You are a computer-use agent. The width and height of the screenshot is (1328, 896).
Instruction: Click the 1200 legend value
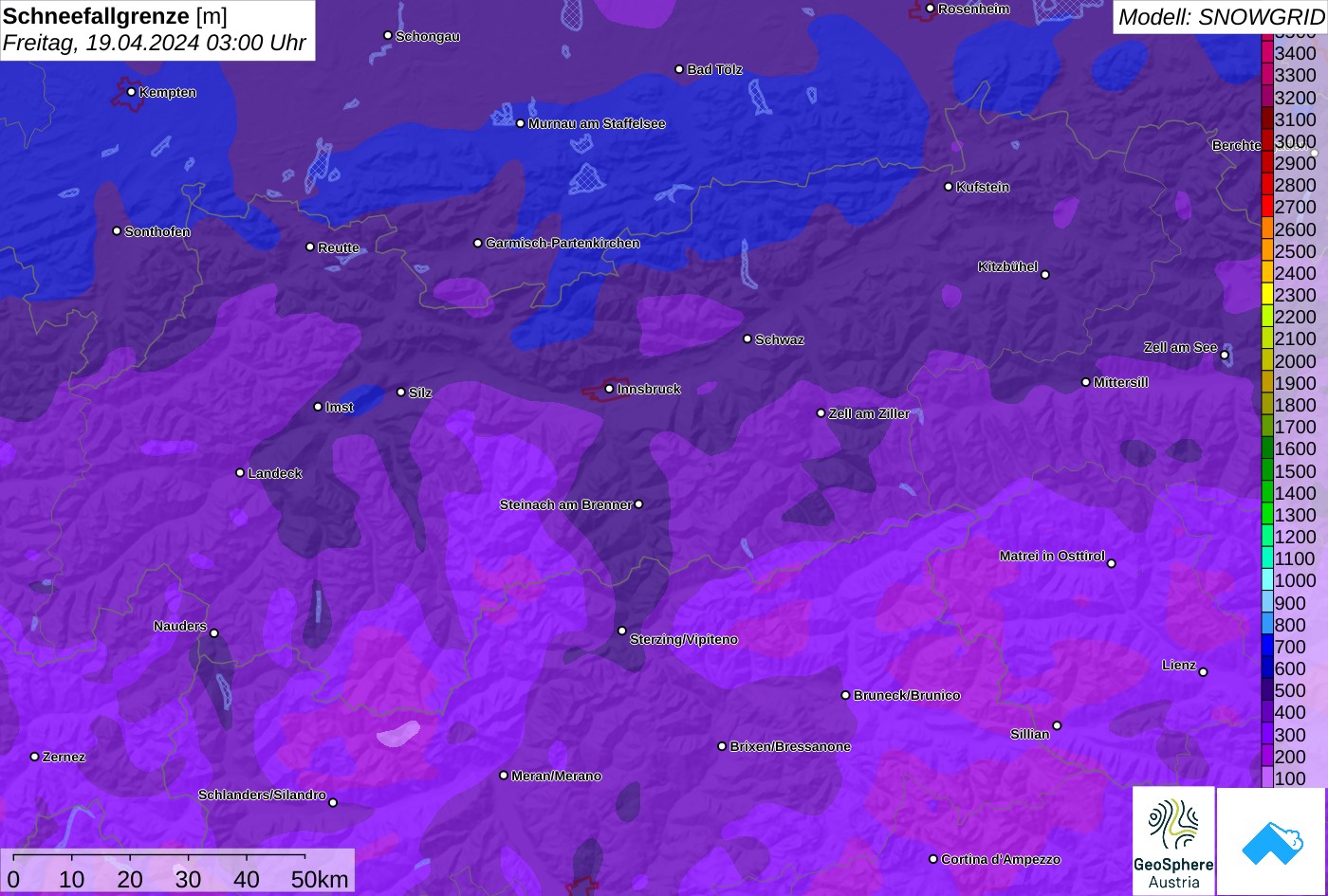pyautogui.click(x=1296, y=537)
